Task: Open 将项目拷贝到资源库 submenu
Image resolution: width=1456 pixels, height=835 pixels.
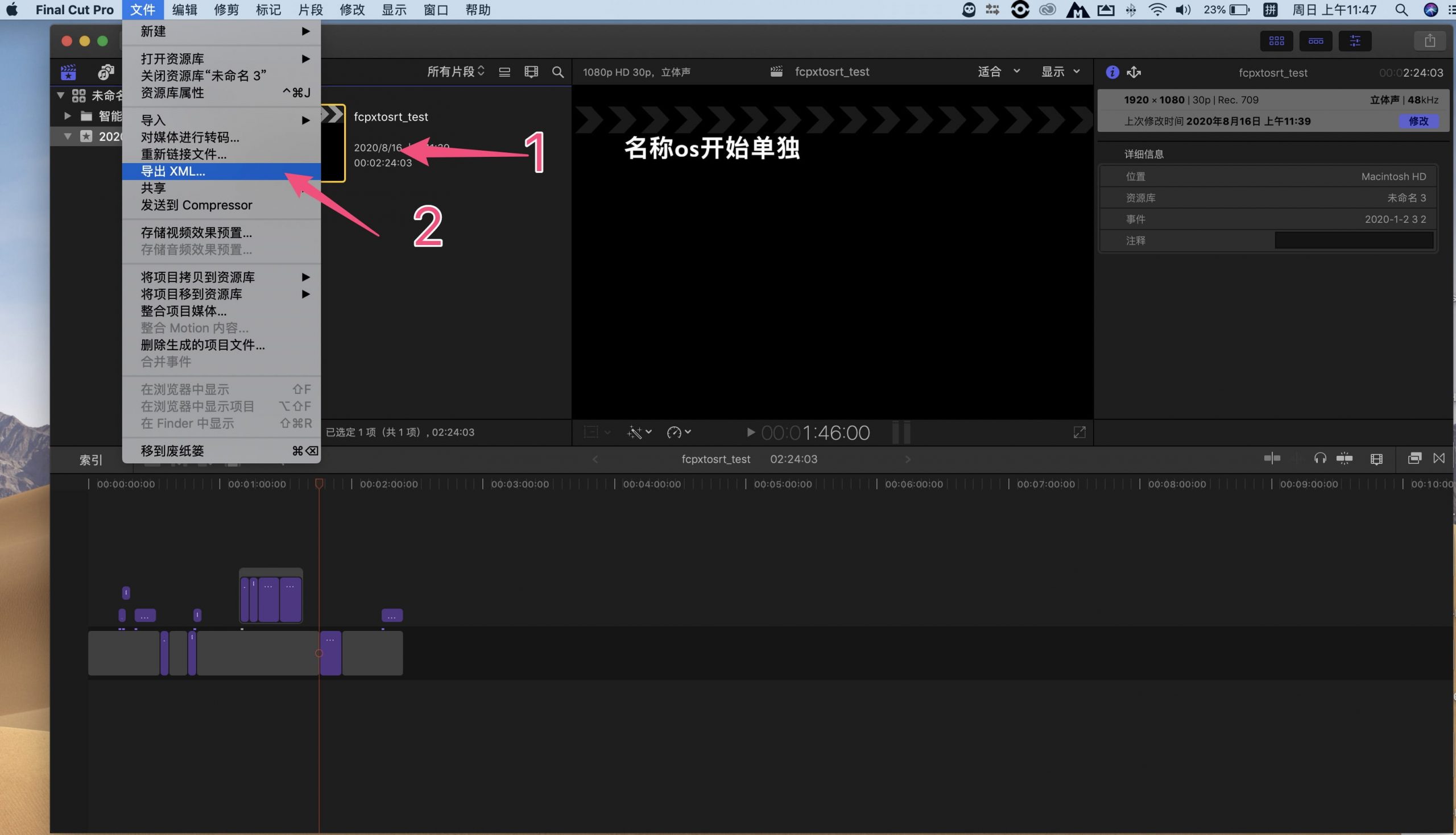Action: 221,277
